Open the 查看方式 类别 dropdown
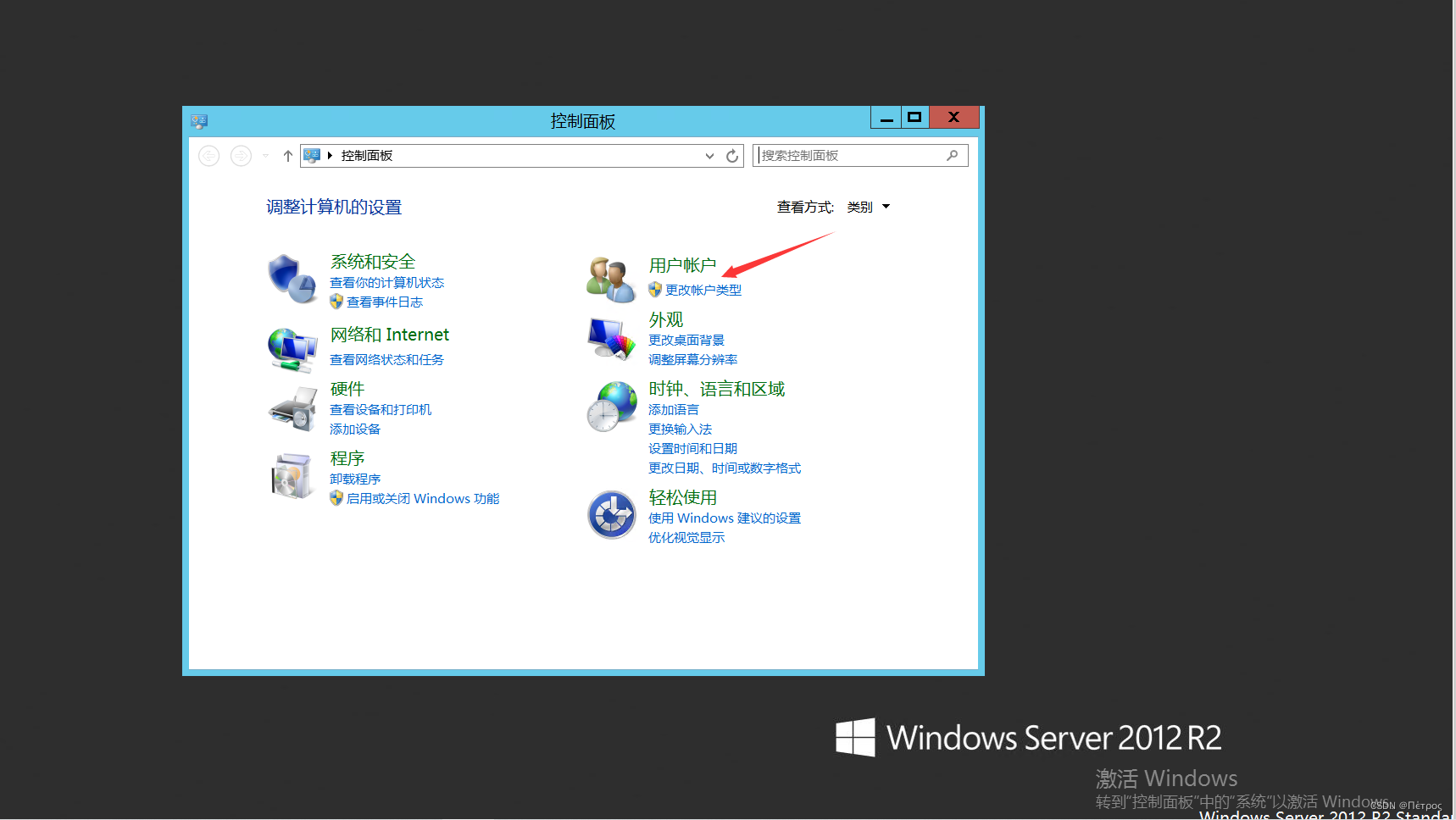Screen dimensions: 1456x820 [866, 206]
